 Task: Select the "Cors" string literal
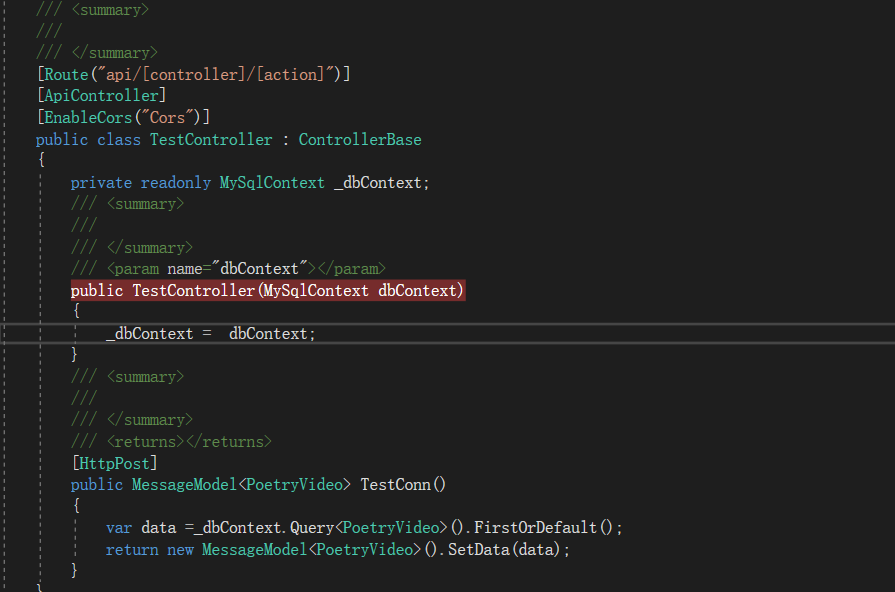(x=167, y=118)
